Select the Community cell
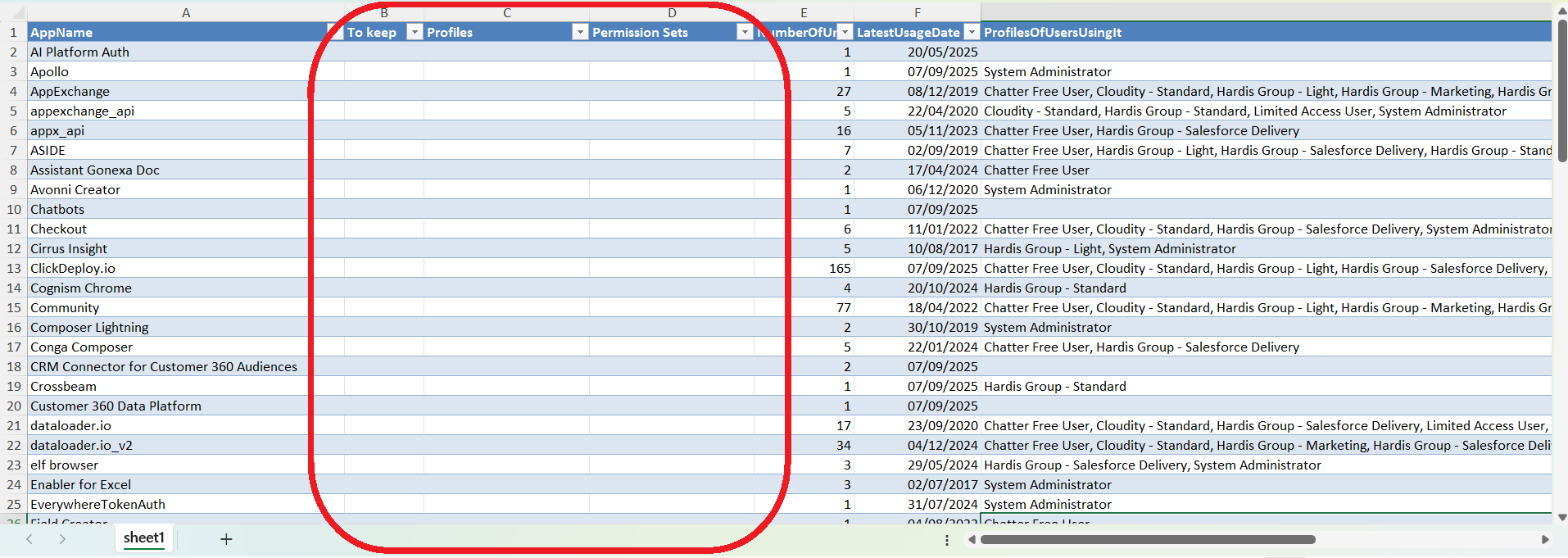The height and width of the screenshot is (558, 1568). [x=186, y=307]
